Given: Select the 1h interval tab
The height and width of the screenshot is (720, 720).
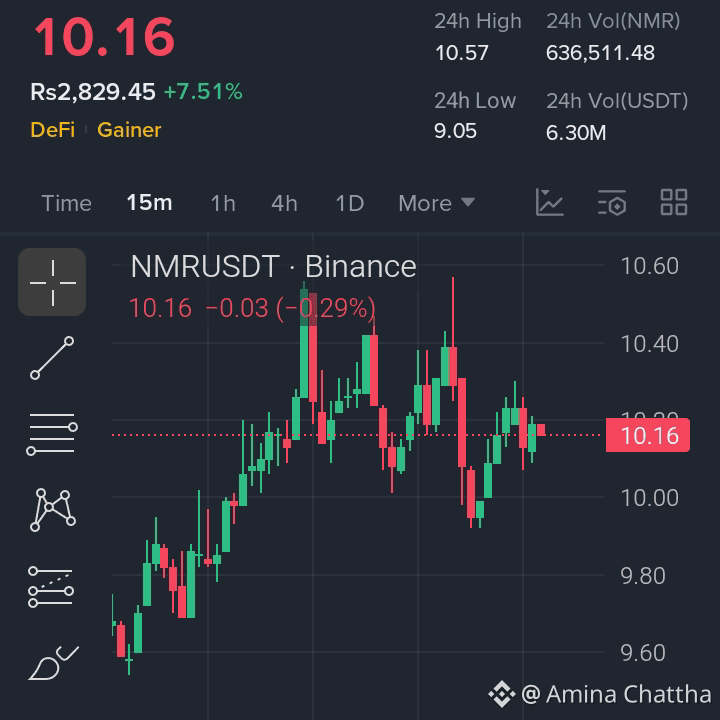Looking at the screenshot, I should (x=223, y=203).
